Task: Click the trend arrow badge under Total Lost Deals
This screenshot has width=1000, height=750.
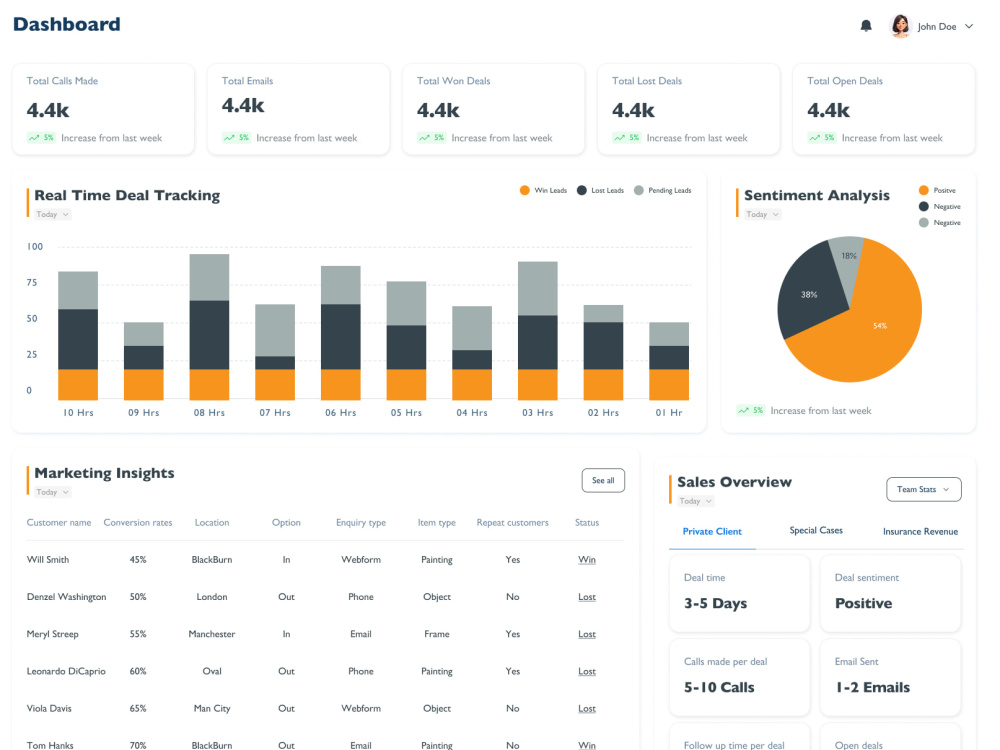Action: [x=627, y=138]
